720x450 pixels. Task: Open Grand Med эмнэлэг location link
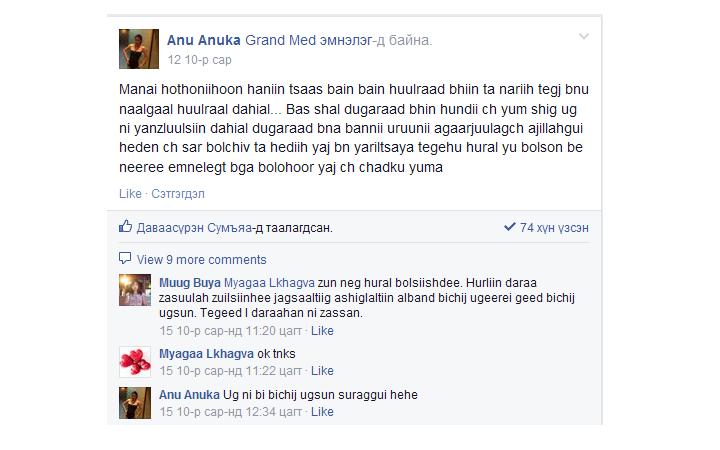point(310,40)
